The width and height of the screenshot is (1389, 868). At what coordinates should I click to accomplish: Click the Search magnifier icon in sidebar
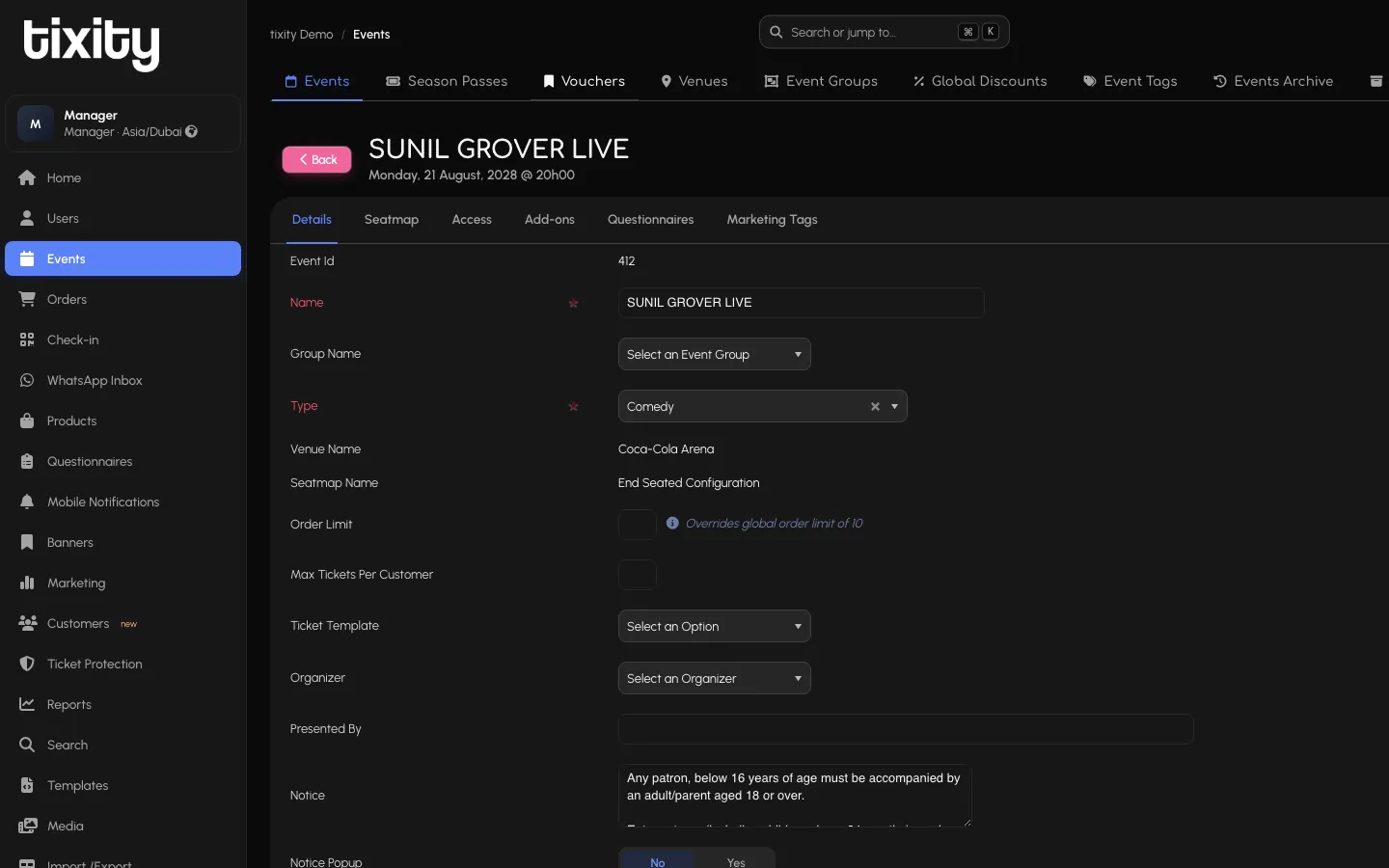tap(27, 745)
